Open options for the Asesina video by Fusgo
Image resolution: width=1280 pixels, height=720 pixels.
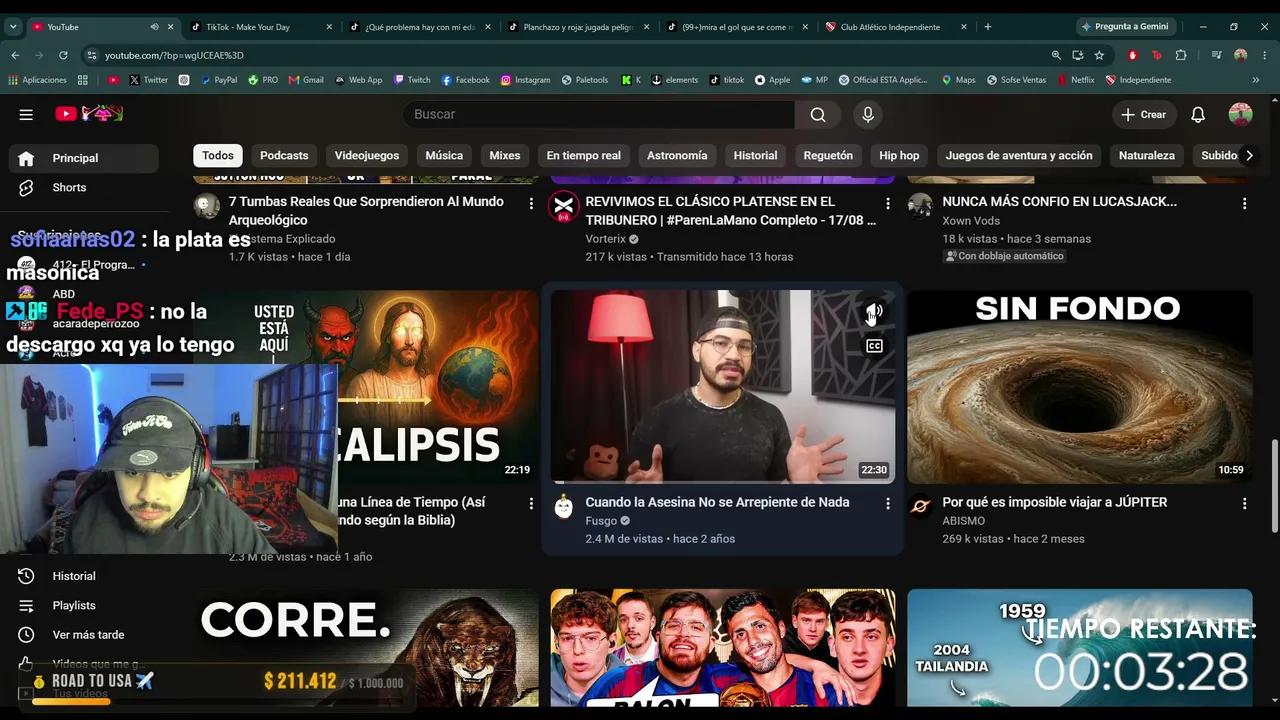click(887, 504)
